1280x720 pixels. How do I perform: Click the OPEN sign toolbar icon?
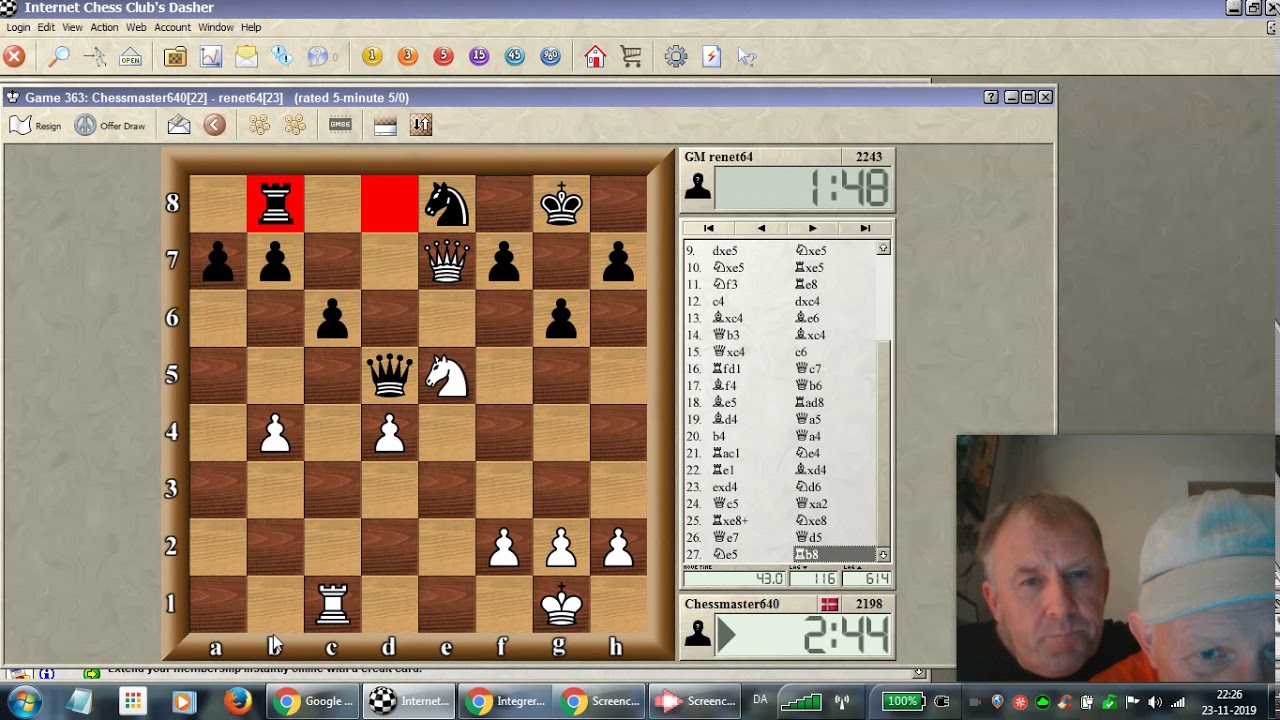click(131, 57)
